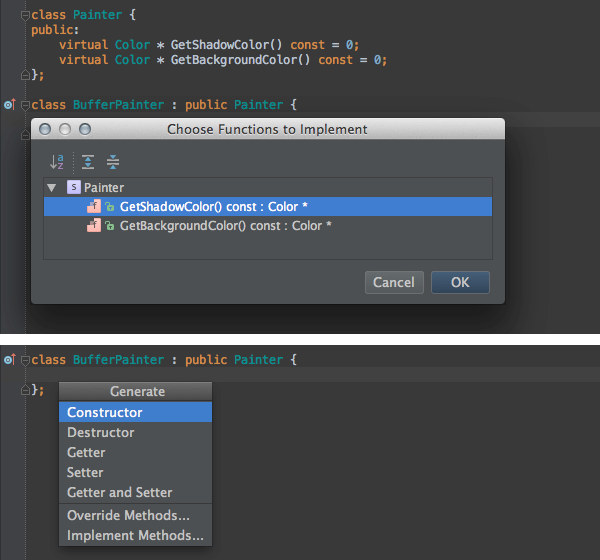
Task: Click the Collapse All icon in dialog toolbar
Action: click(x=113, y=162)
